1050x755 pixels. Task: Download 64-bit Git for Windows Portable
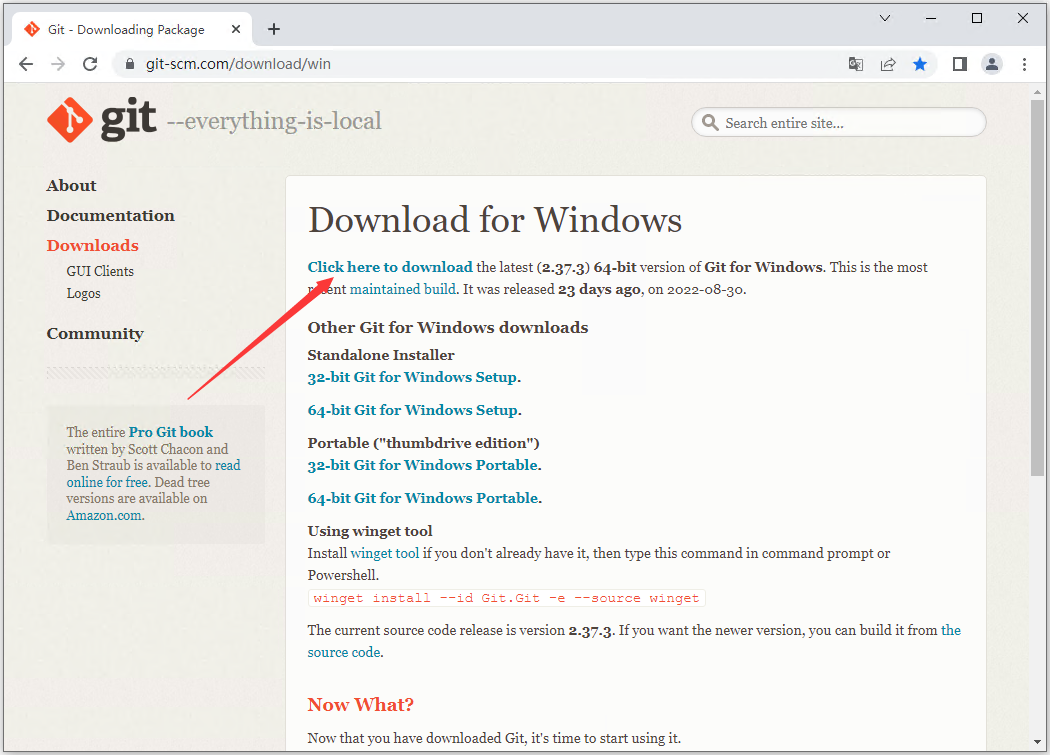click(x=423, y=498)
